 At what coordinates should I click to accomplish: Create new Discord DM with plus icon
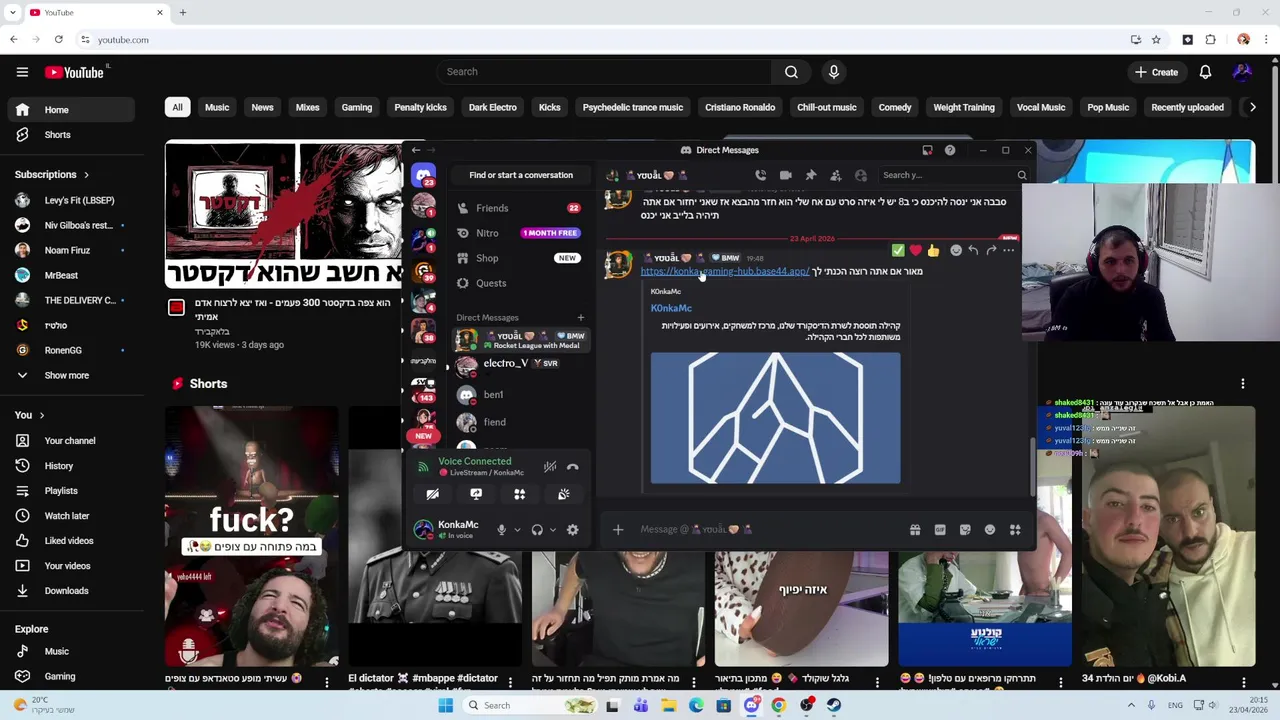tap(581, 318)
